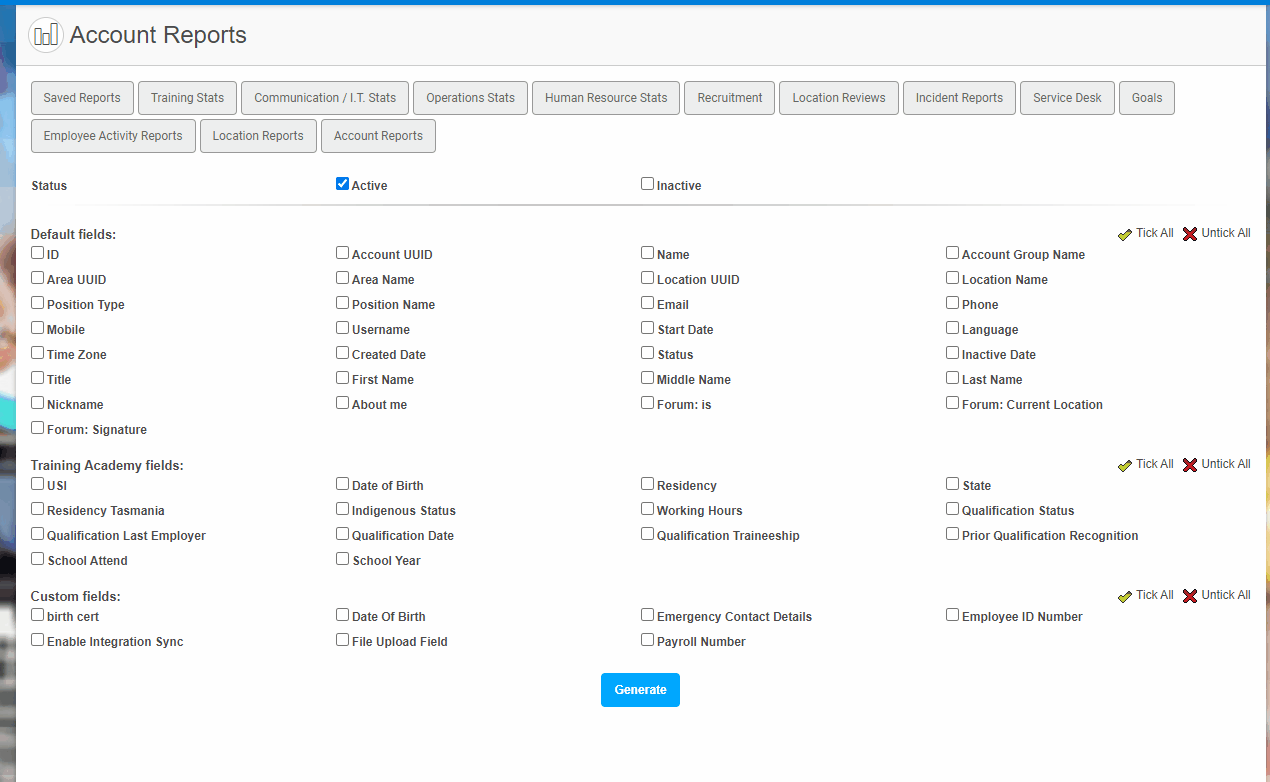Uncheck the Active status checkbox
Image resolution: width=1270 pixels, height=782 pixels.
(x=342, y=183)
